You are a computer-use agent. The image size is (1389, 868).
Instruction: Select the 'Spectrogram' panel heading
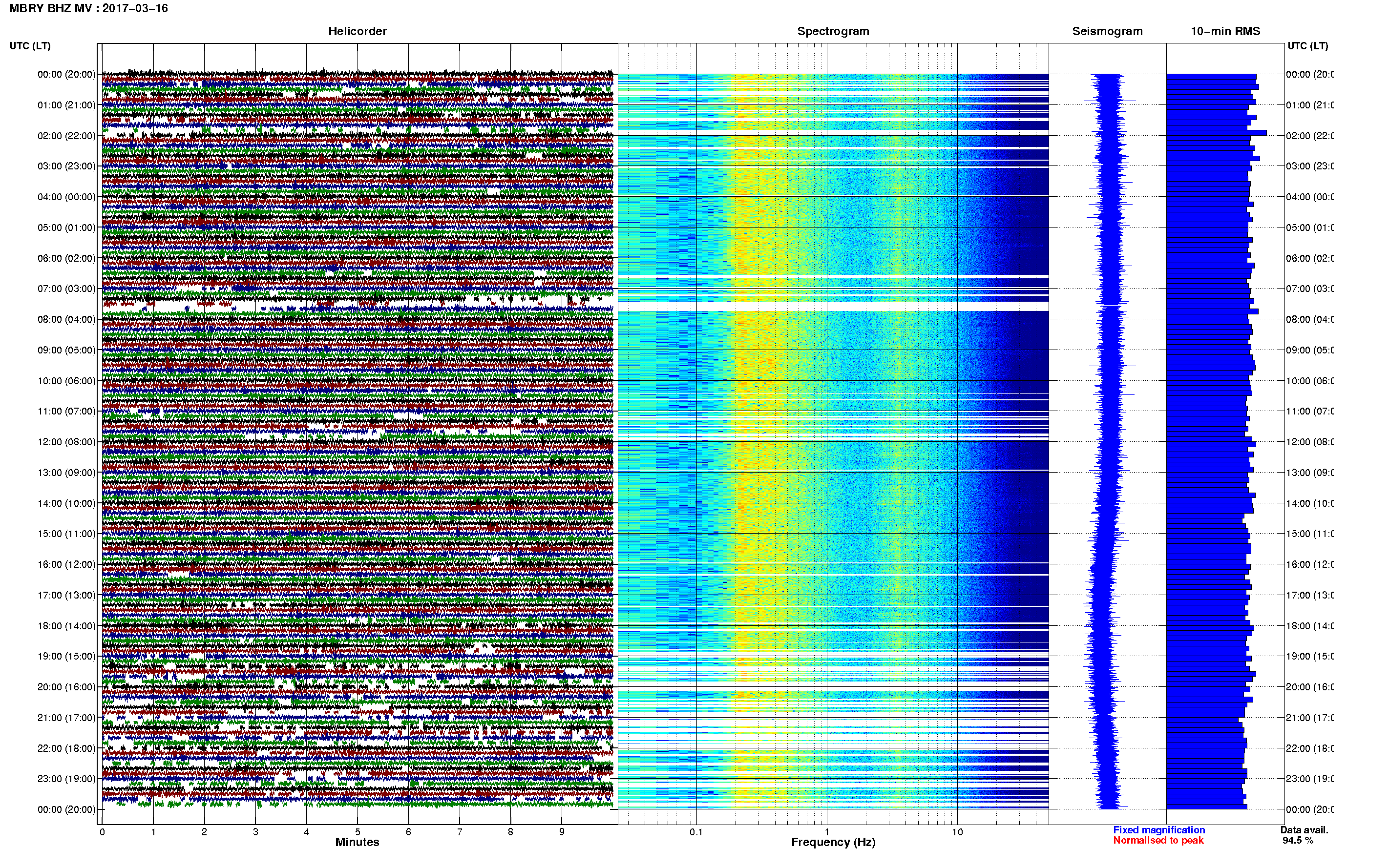point(833,31)
